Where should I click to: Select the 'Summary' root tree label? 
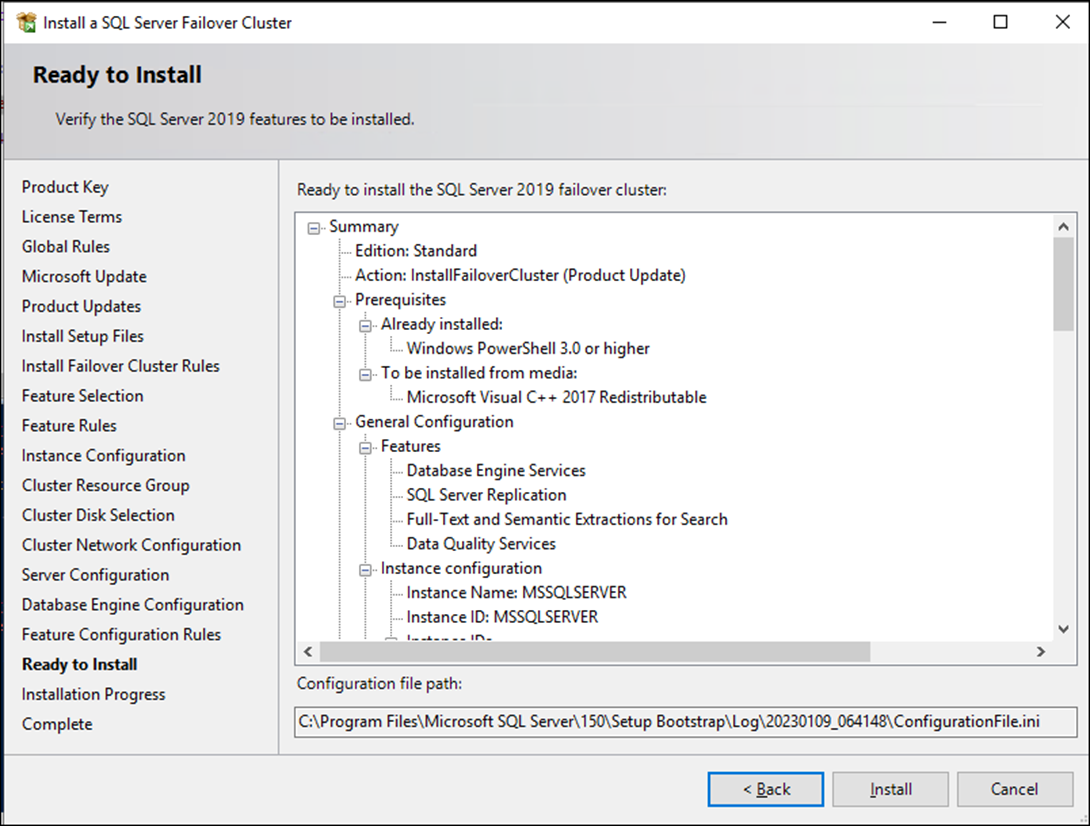coord(364,227)
